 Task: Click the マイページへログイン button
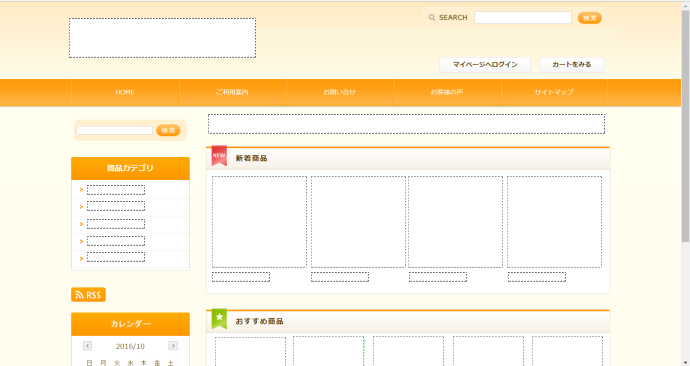click(x=485, y=65)
